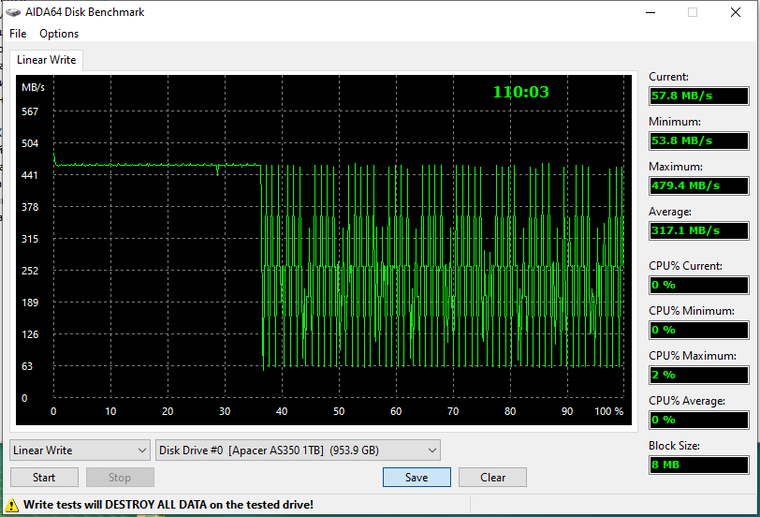Maximize the Disk Benchmark window
This screenshot has width=760, height=517.
[691, 12]
